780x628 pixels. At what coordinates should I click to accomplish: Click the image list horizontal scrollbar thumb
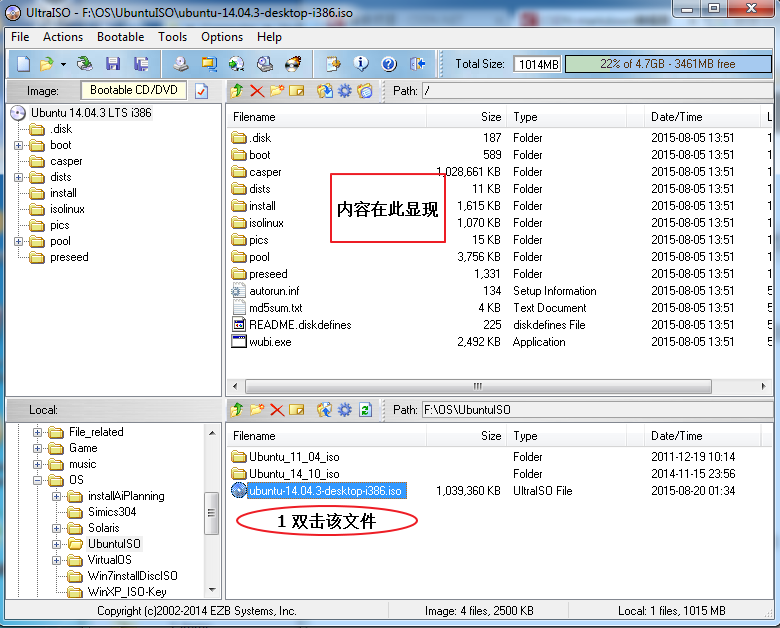click(478, 386)
